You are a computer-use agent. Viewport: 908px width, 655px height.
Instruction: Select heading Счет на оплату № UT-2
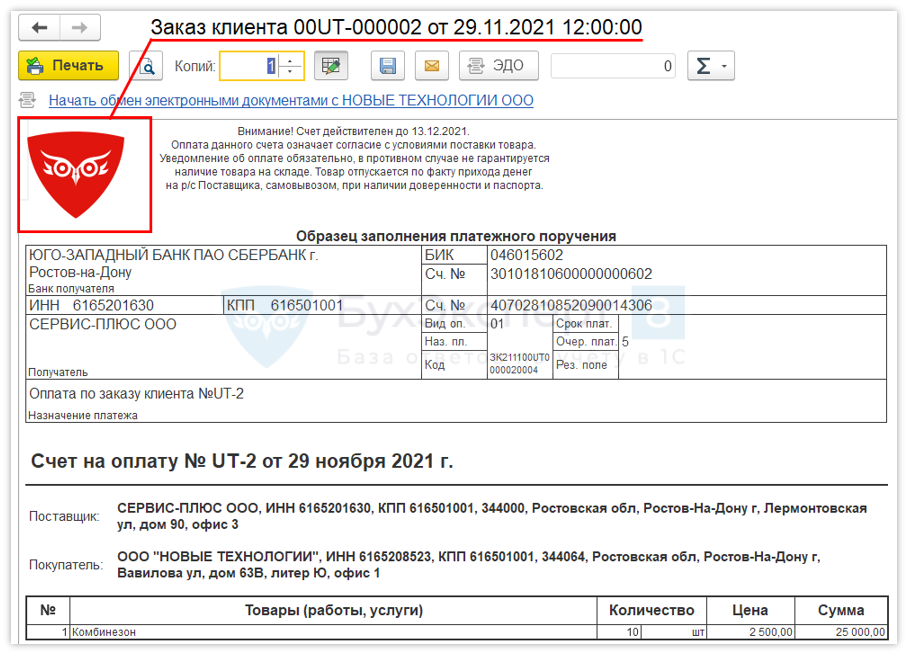241,461
